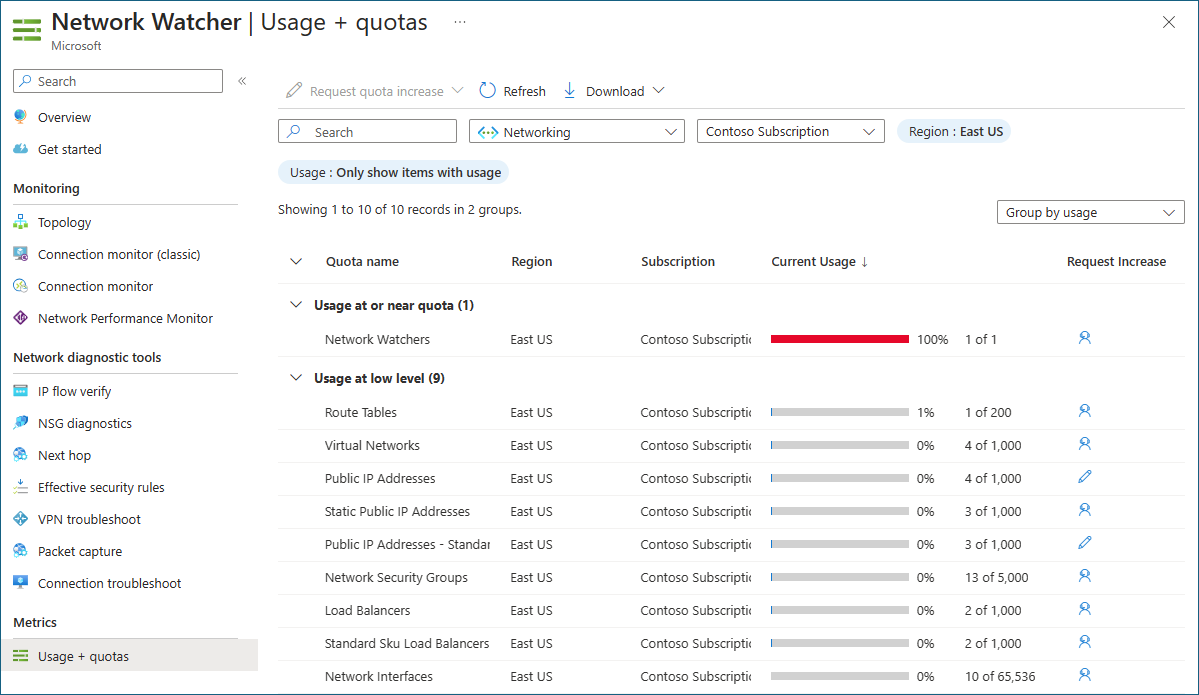Open Packet capture in sidebar
1199x695 pixels.
(x=79, y=551)
